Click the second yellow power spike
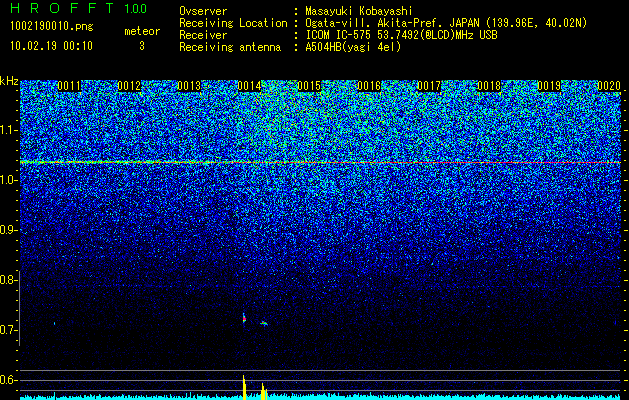This screenshot has height=400, width=629. (264, 391)
